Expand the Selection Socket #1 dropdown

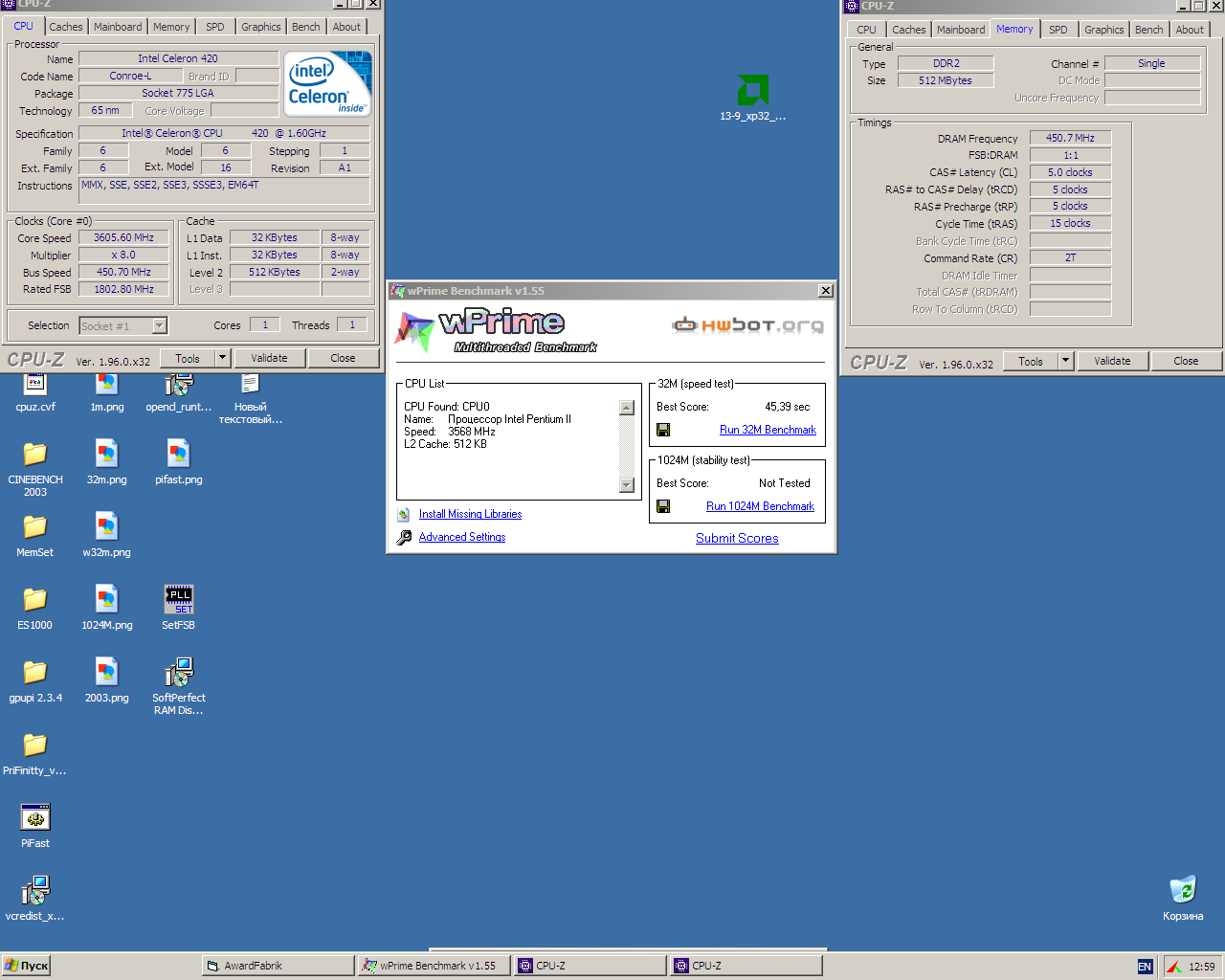click(x=160, y=325)
